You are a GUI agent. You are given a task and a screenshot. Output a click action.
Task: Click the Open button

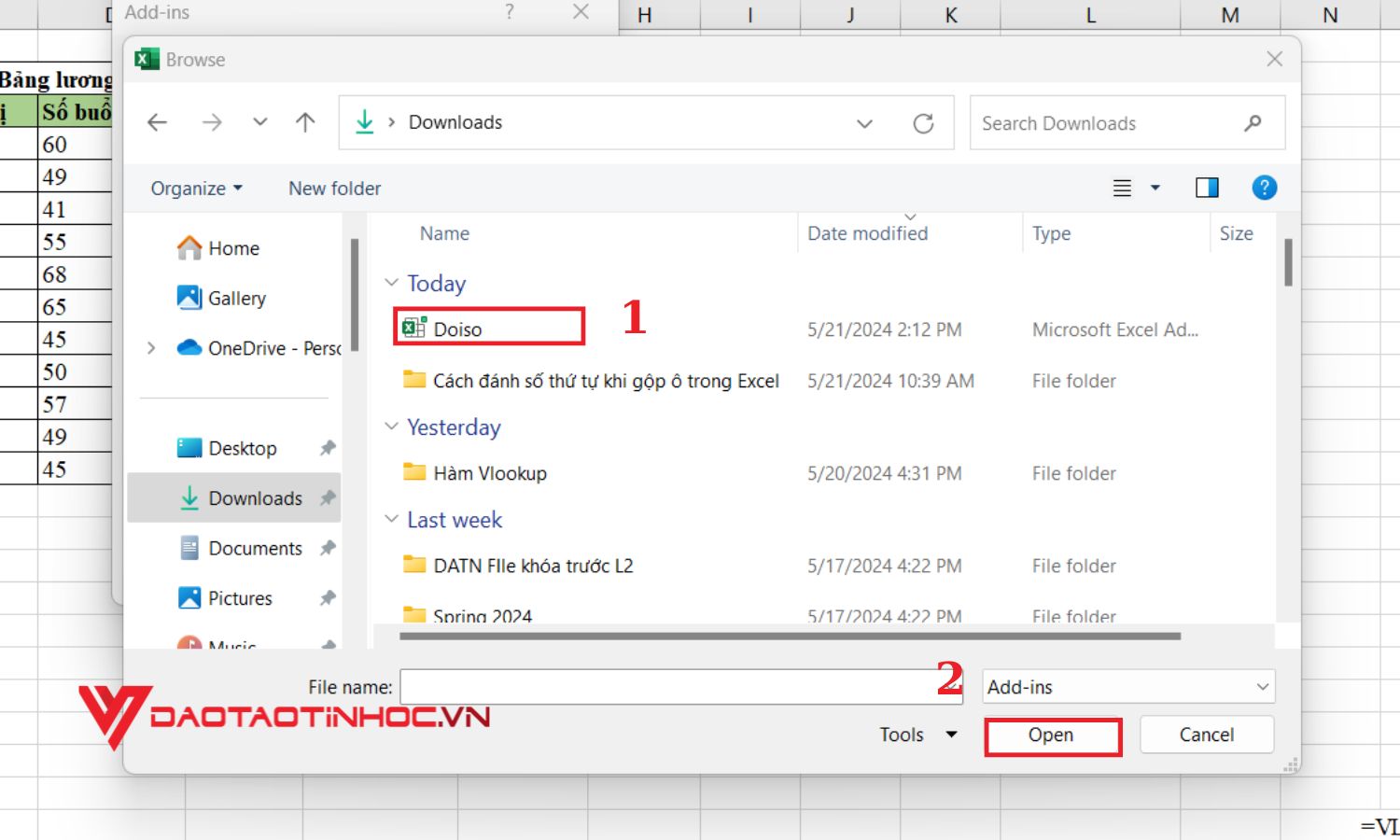pyautogui.click(x=1052, y=735)
